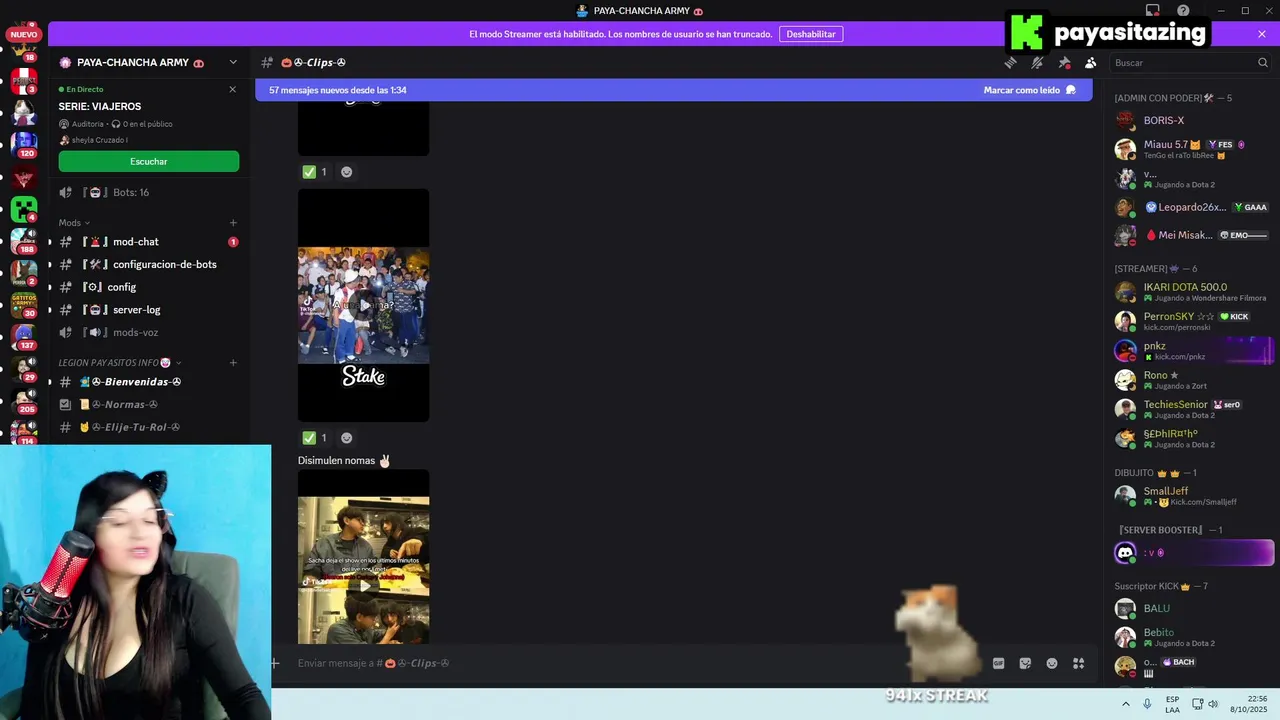
Task: Open the topmost partly visible video thumbnail
Action: coord(364,128)
